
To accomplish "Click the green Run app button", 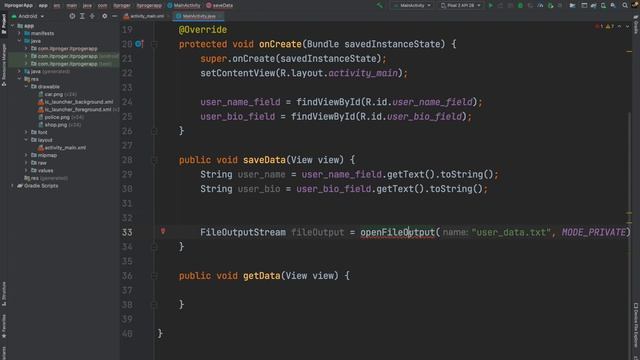I will pyautogui.click(x=491, y=5).
